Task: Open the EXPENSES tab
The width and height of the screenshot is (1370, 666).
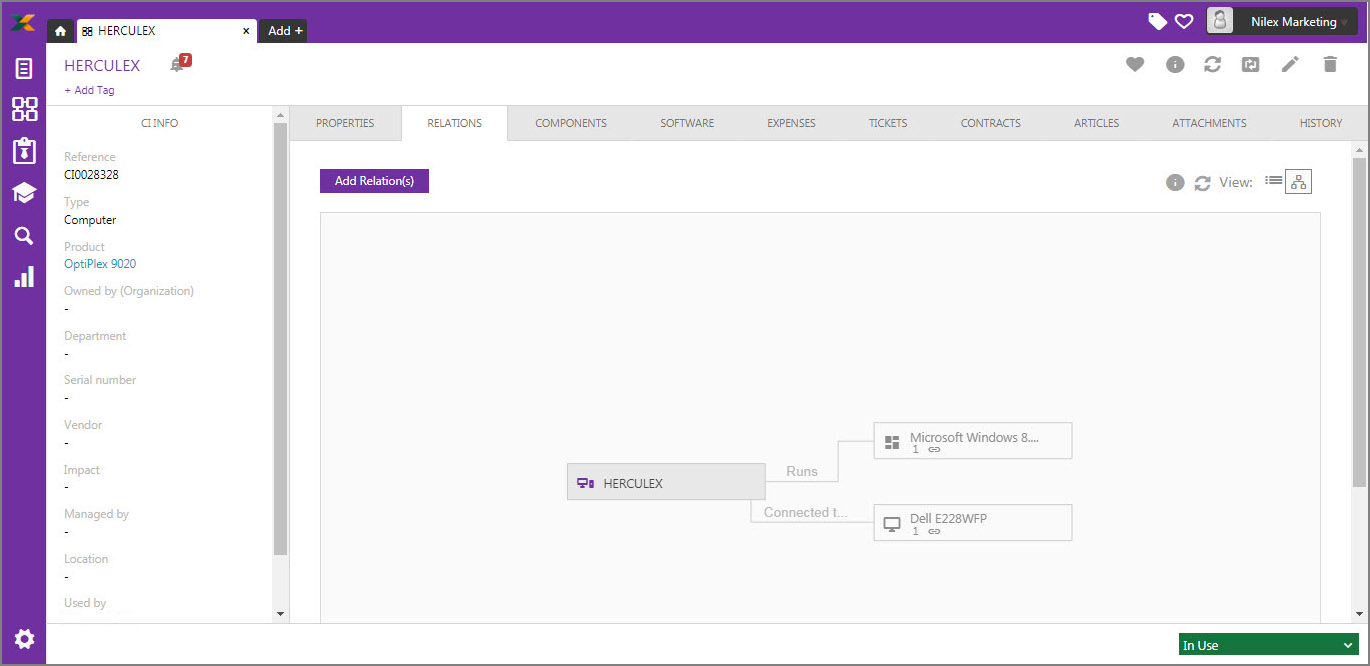Action: tap(791, 123)
